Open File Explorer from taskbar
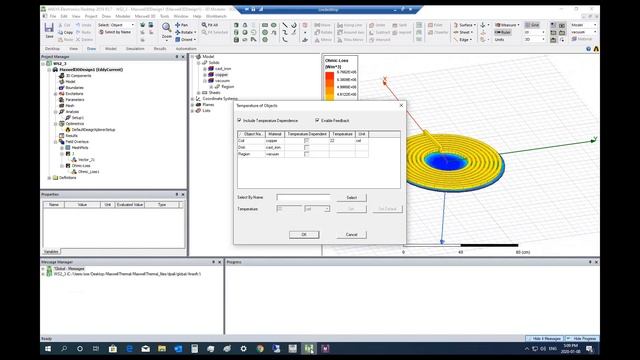640x360 pixels. (162, 349)
